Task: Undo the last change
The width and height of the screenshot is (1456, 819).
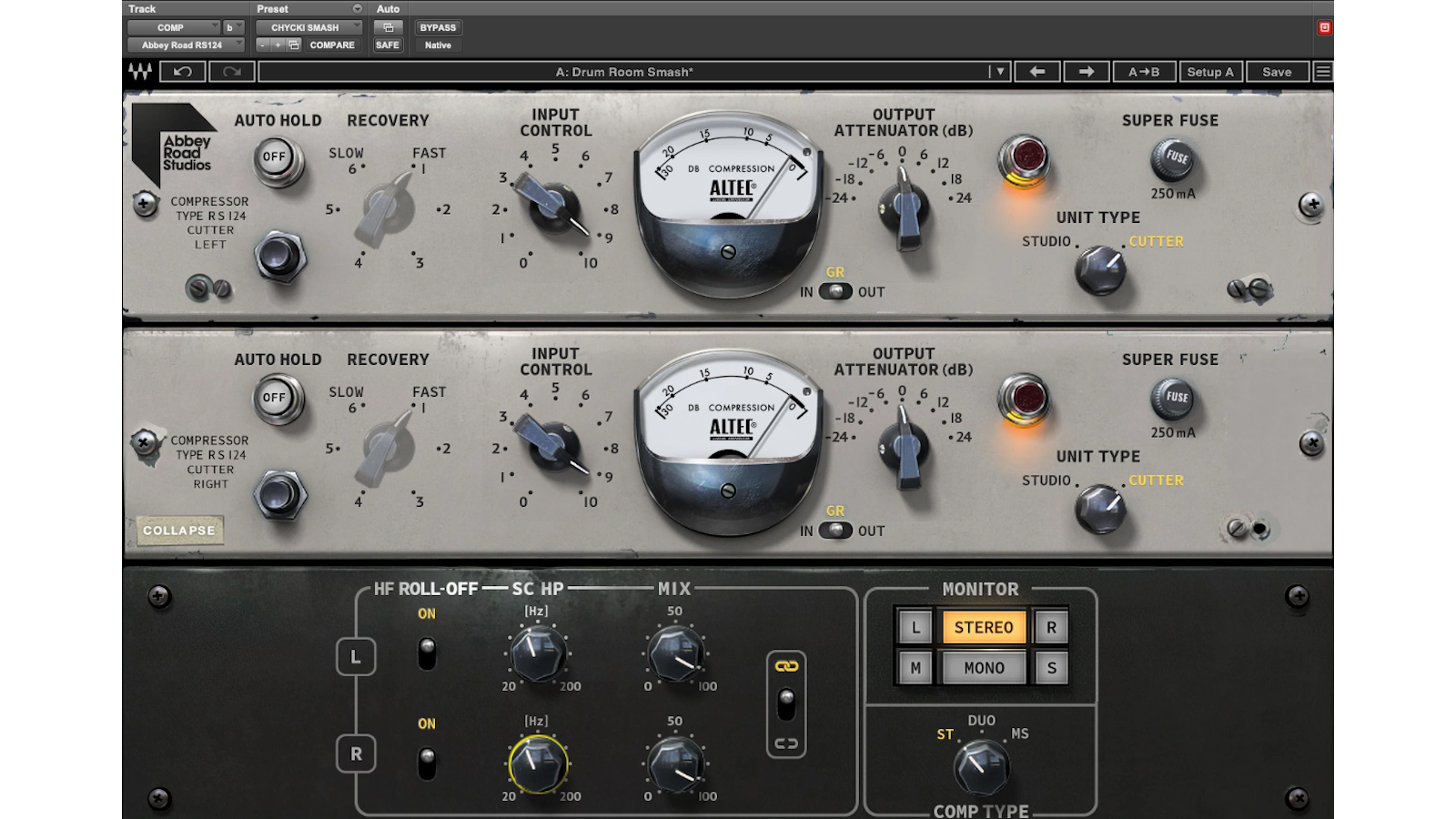Action: 183,72
